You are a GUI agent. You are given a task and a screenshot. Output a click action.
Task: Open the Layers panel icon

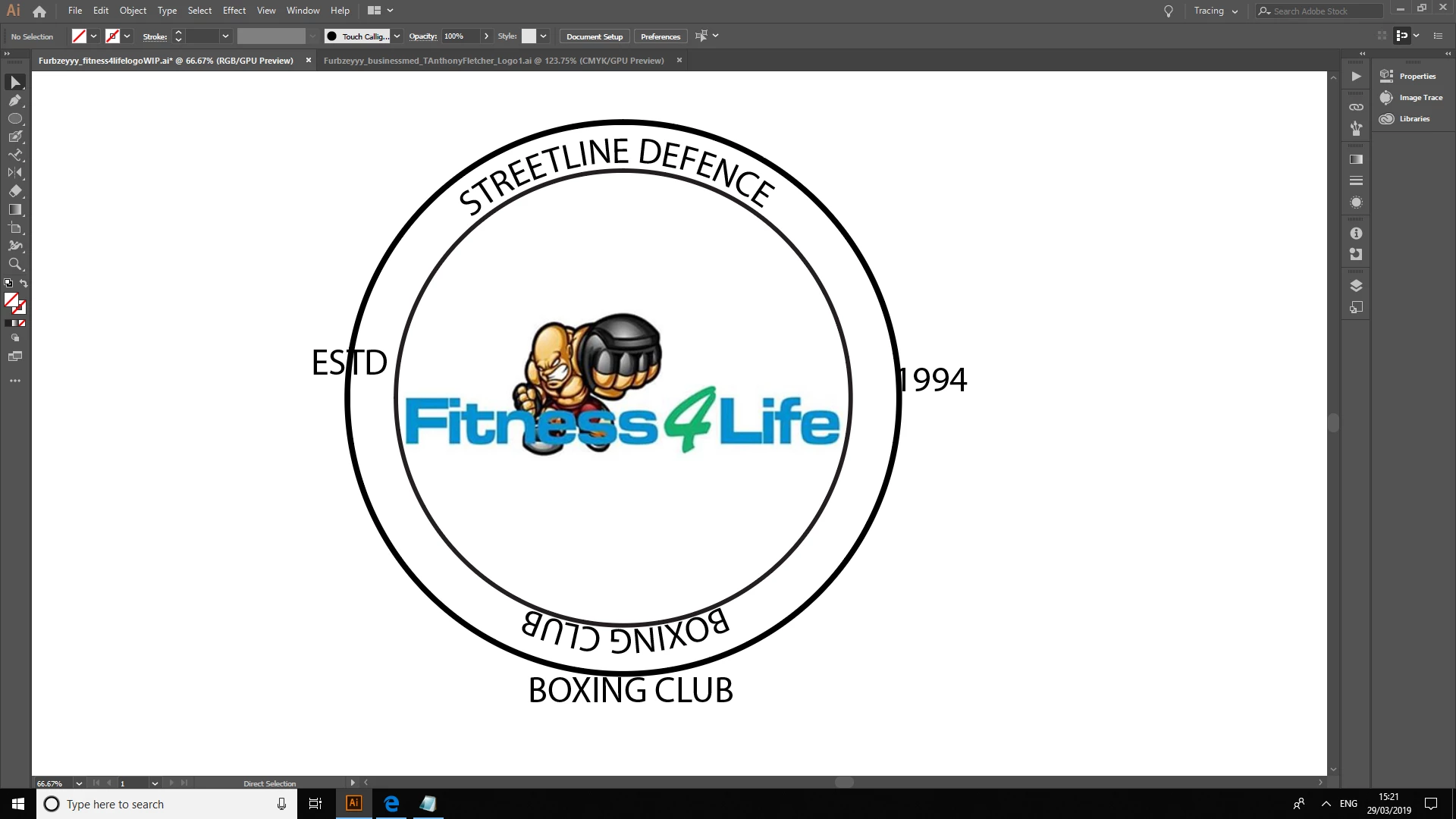click(x=1356, y=286)
